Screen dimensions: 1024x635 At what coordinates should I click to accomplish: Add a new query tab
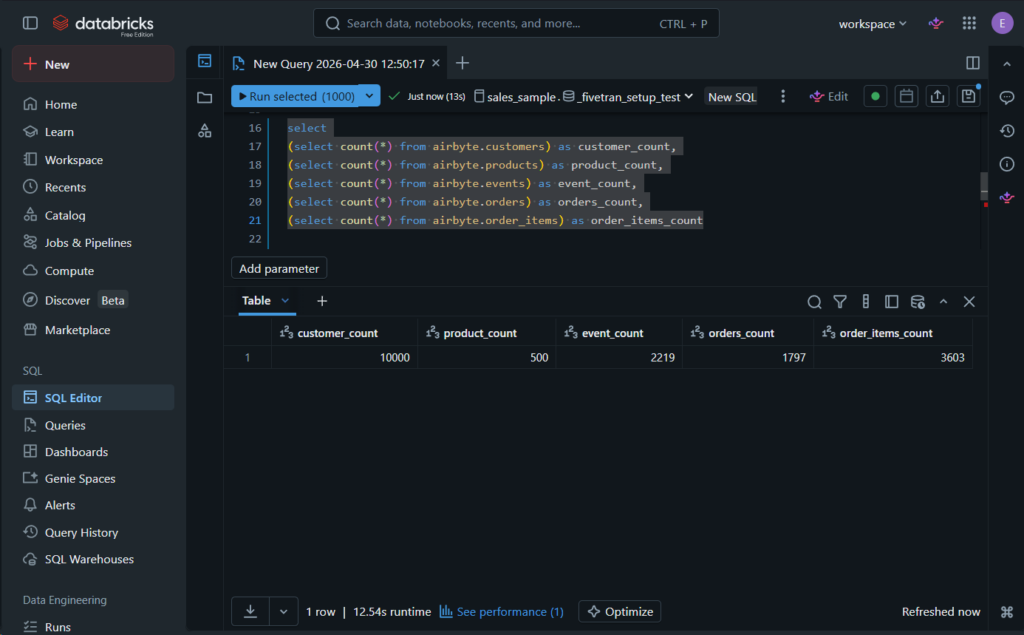[x=462, y=63]
